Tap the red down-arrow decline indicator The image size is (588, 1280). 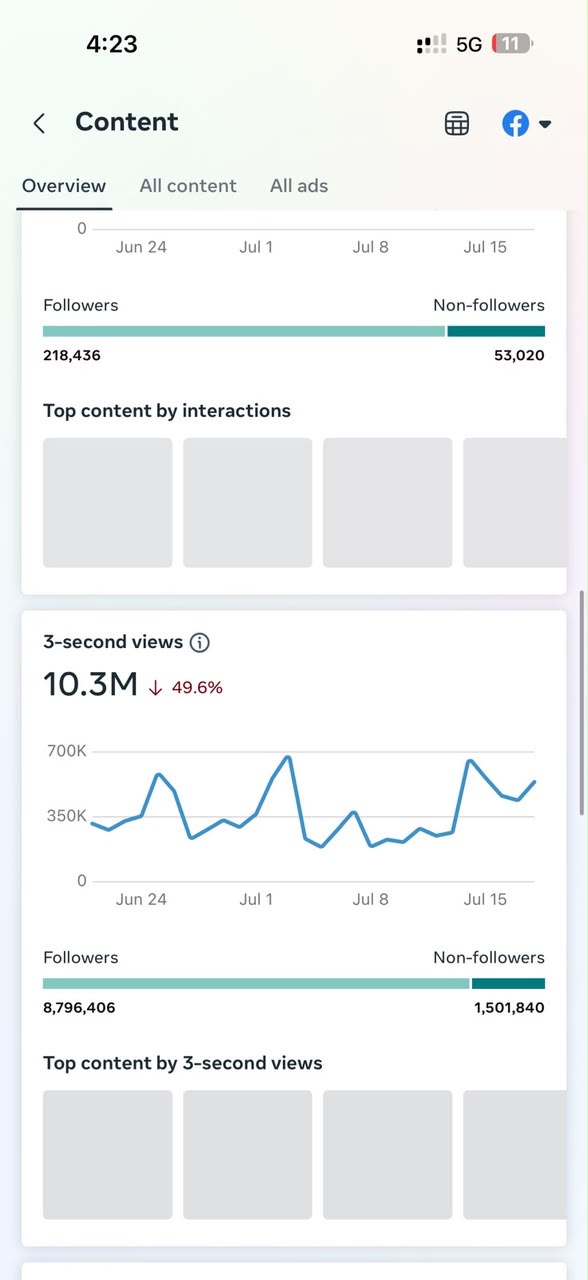click(155, 688)
